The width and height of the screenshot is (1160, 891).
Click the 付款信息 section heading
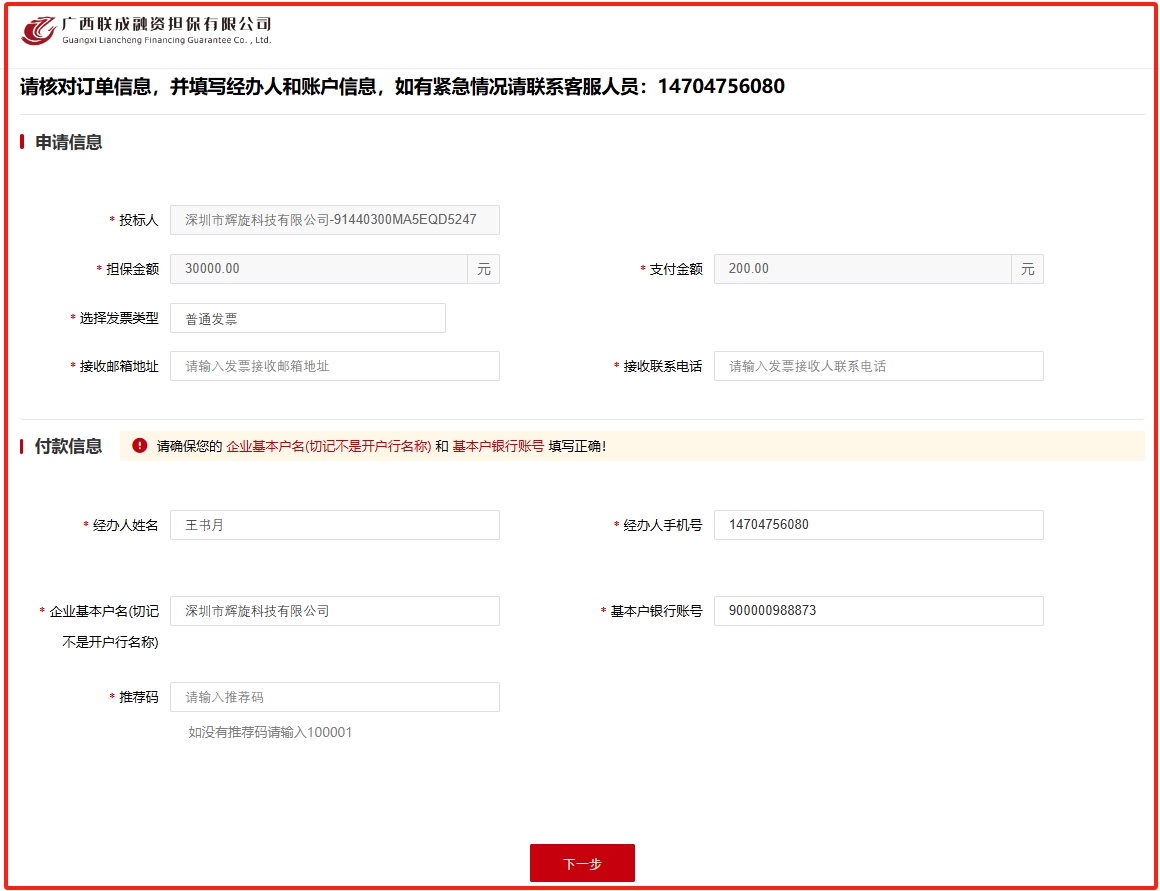pos(69,446)
